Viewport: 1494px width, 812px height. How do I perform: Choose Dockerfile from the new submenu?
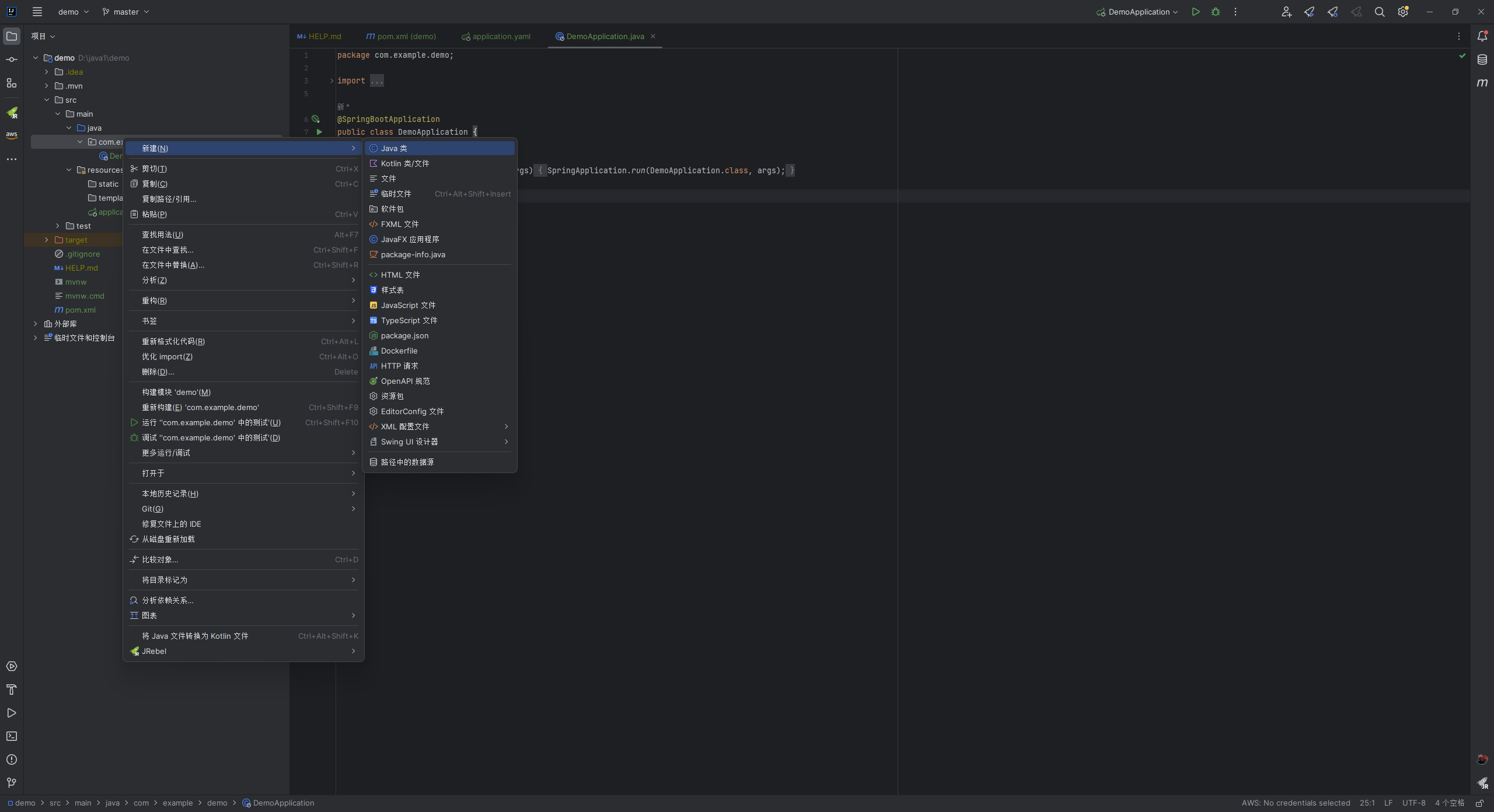click(399, 351)
